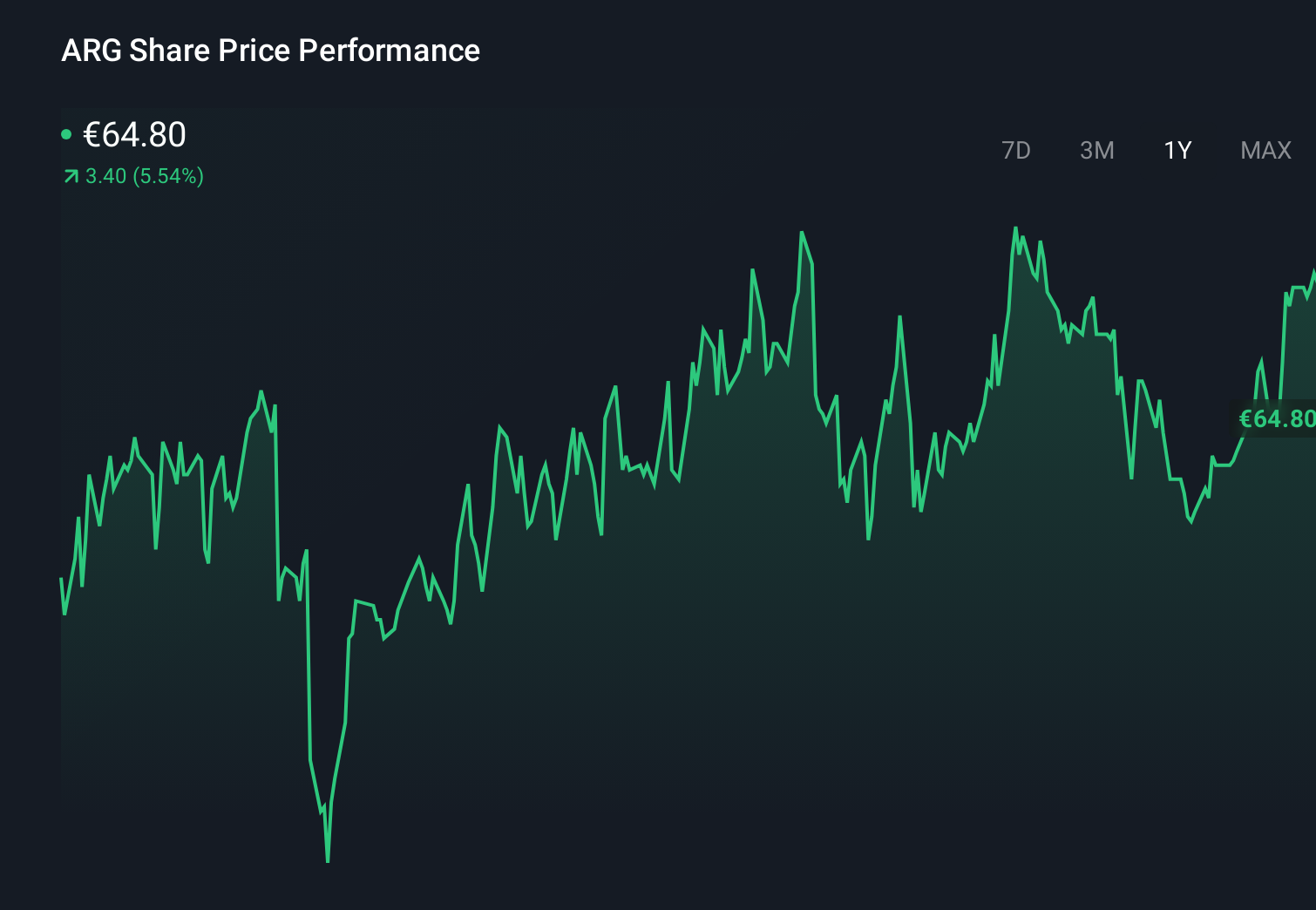Click the upward arrow change icon
Viewport: 1316px width, 910px height.
click(x=71, y=177)
